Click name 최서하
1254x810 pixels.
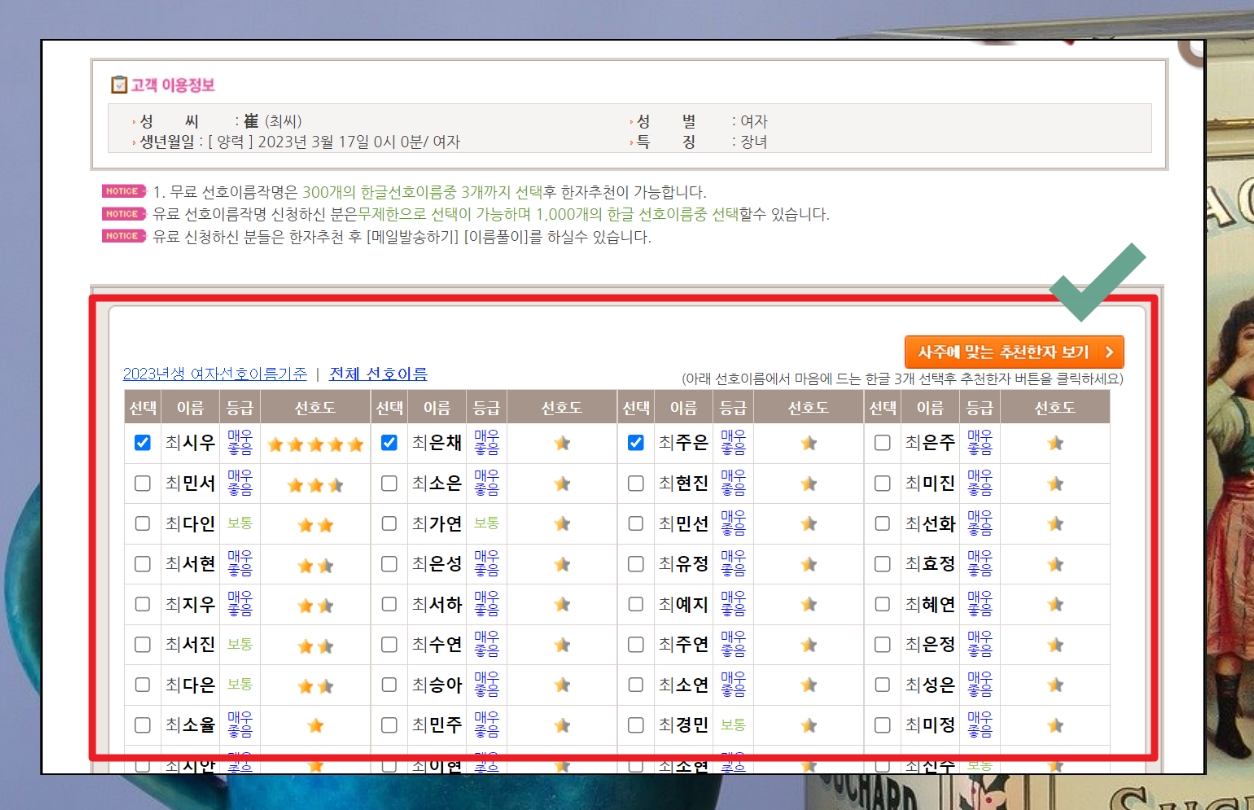[437, 604]
